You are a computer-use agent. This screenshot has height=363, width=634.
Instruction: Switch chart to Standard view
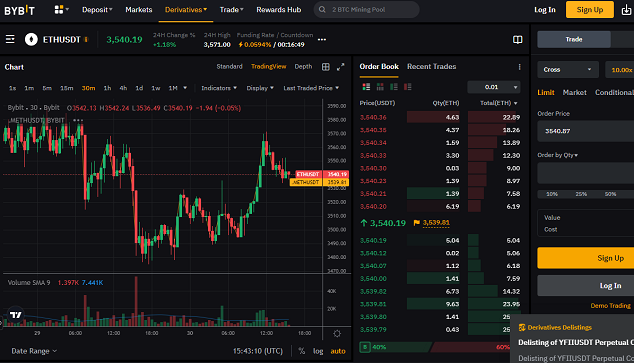point(229,67)
